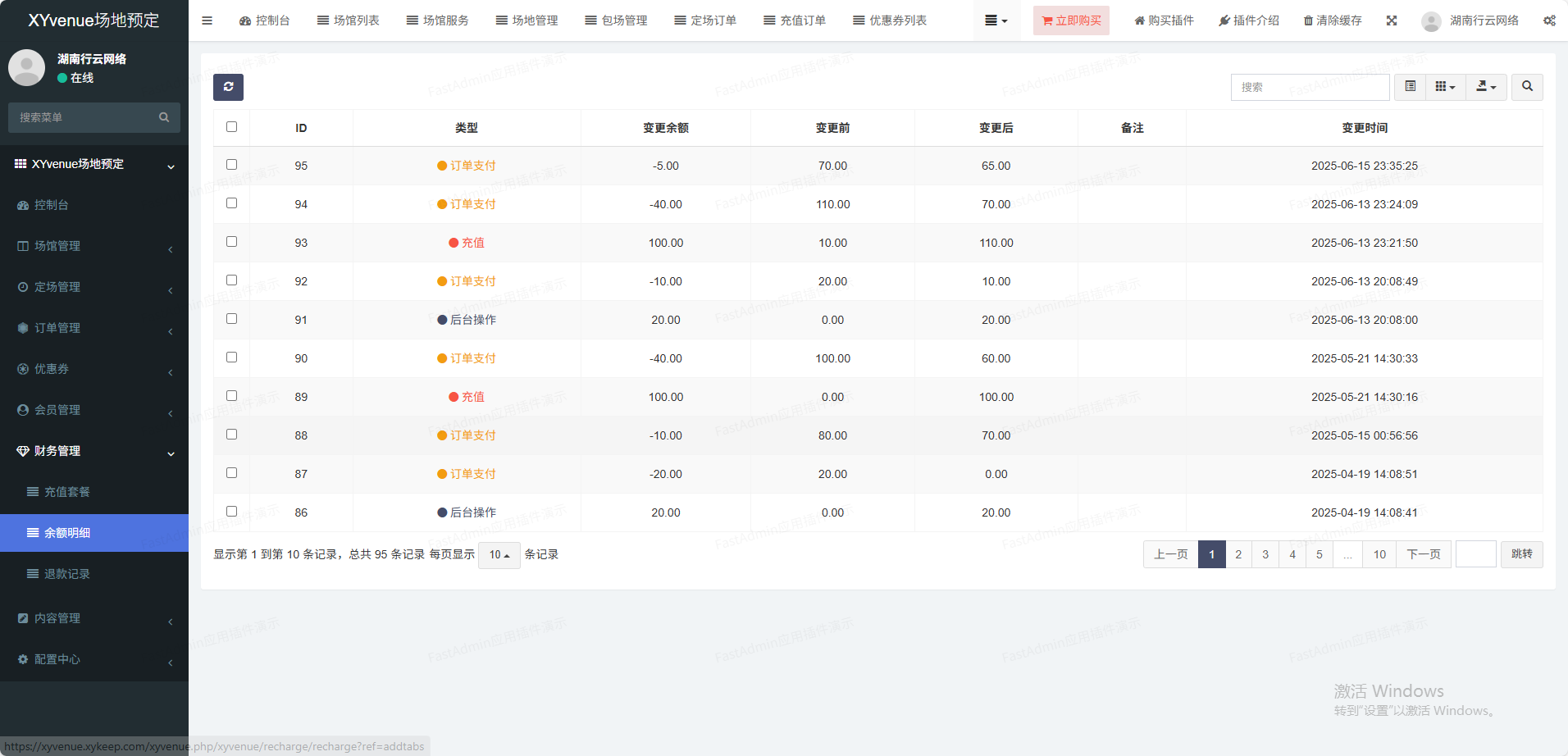Click the magnifier search button beside export
Image resolution: width=1568 pixels, height=756 pixels.
[1527, 87]
